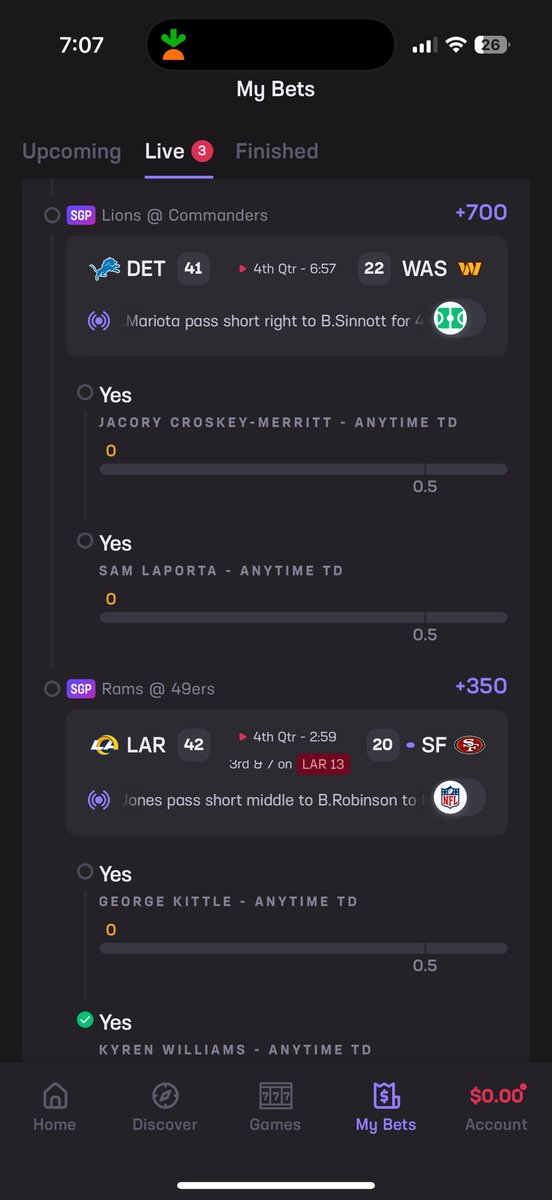
Task: Switch to the Upcoming tab
Action: pyautogui.click(x=72, y=151)
